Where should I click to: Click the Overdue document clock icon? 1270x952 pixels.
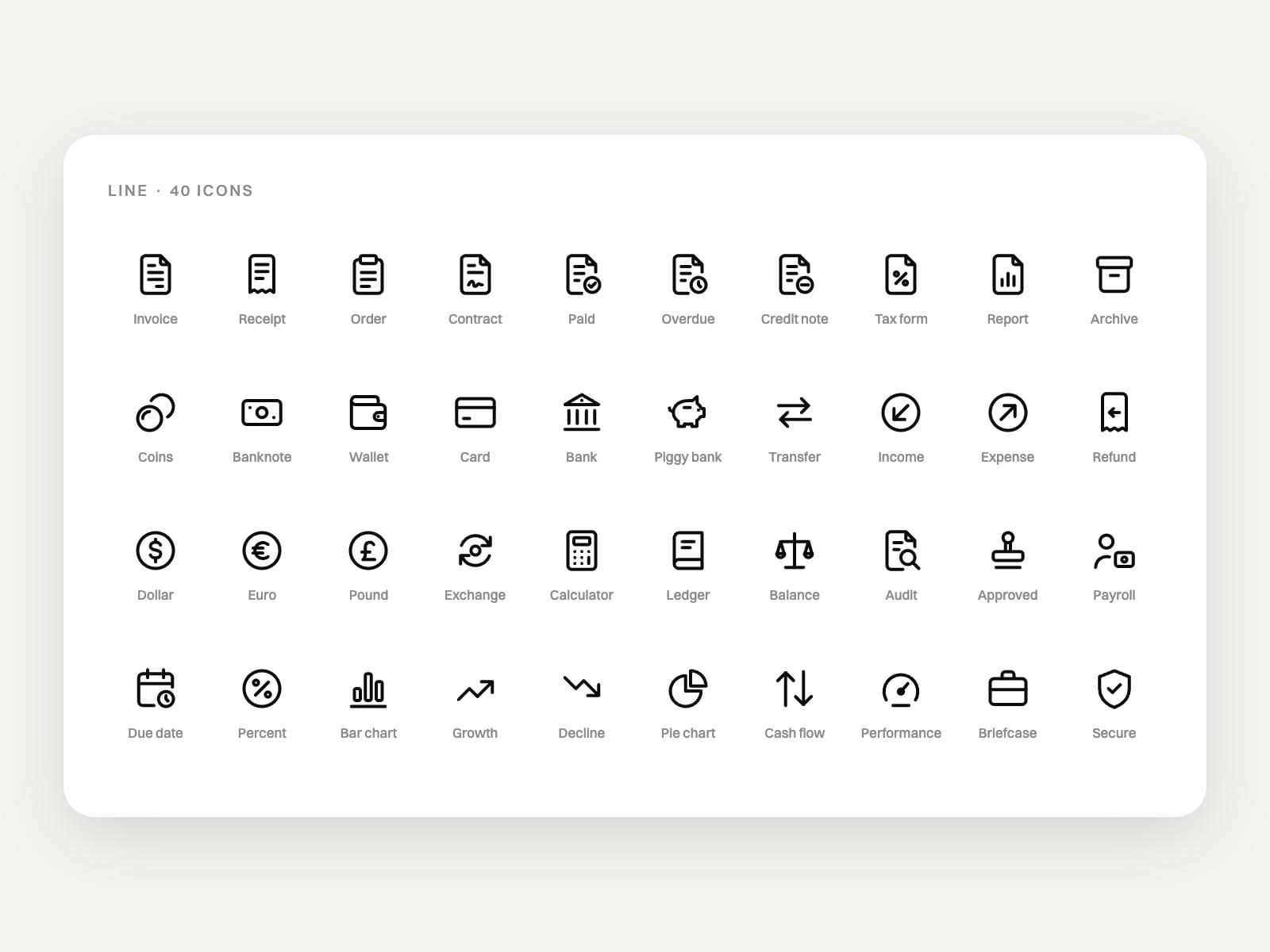[689, 274]
